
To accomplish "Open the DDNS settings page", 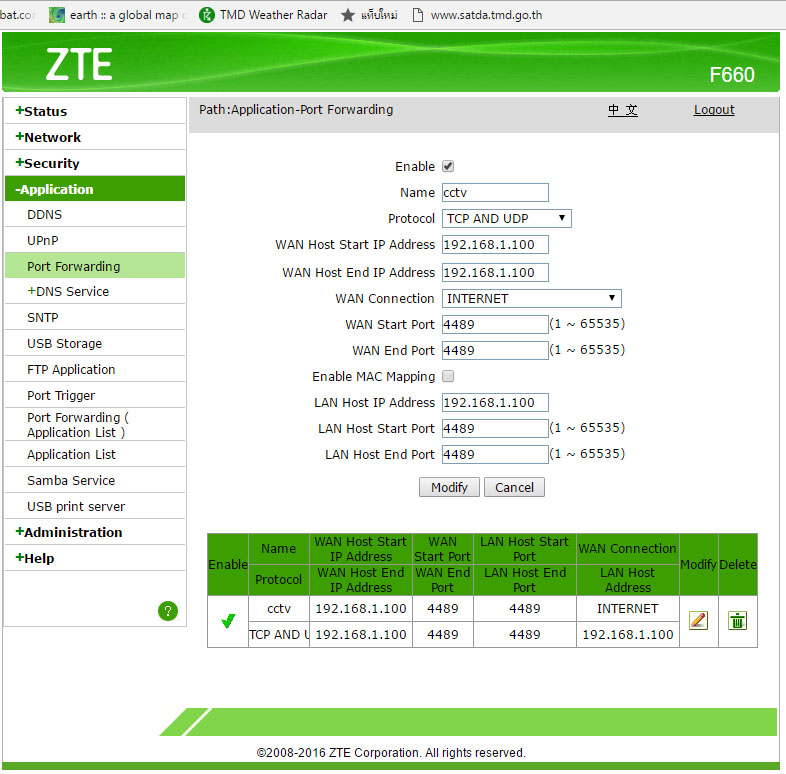I will (x=45, y=215).
